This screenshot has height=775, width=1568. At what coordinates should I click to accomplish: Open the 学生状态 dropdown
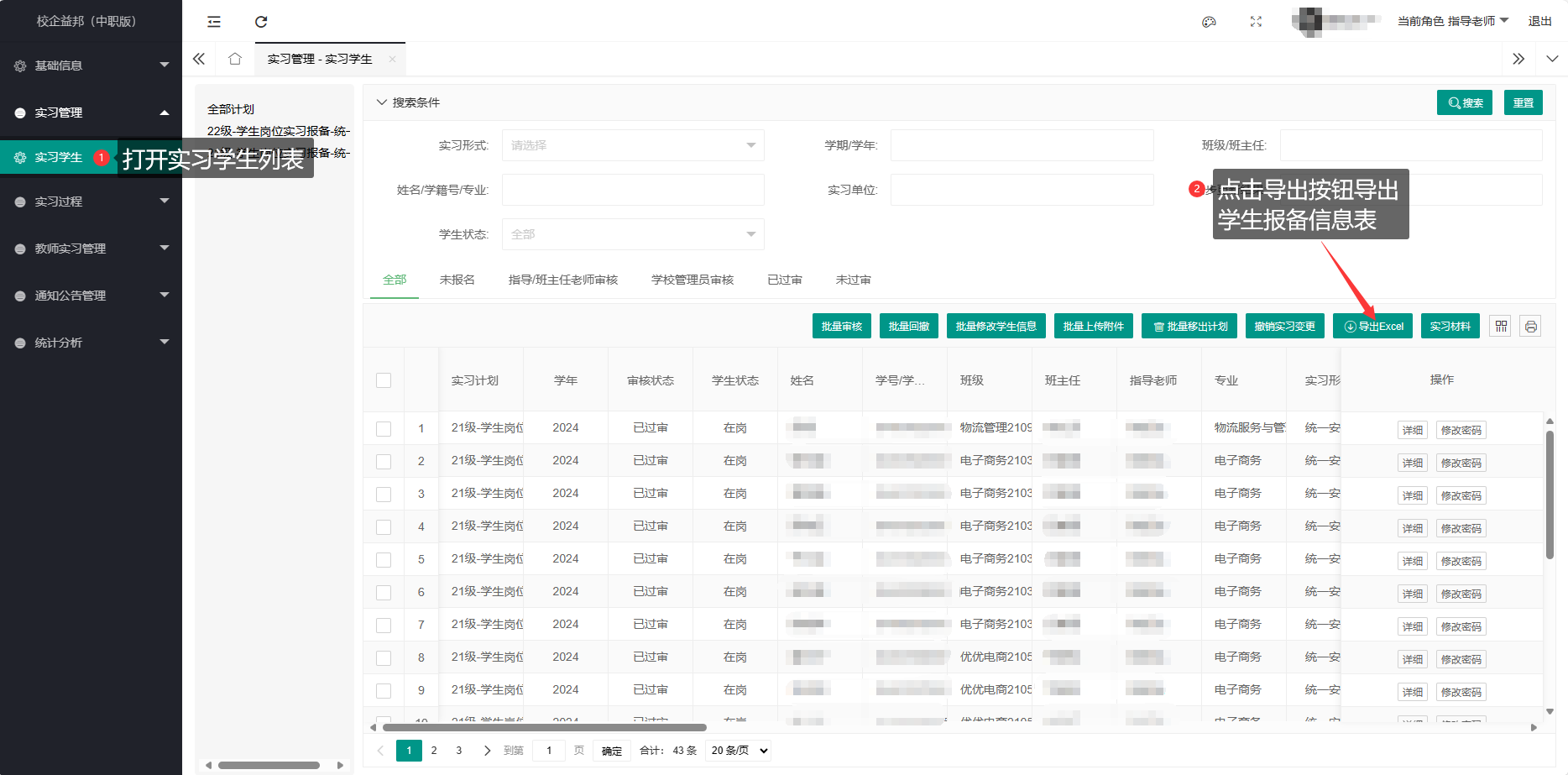633,234
